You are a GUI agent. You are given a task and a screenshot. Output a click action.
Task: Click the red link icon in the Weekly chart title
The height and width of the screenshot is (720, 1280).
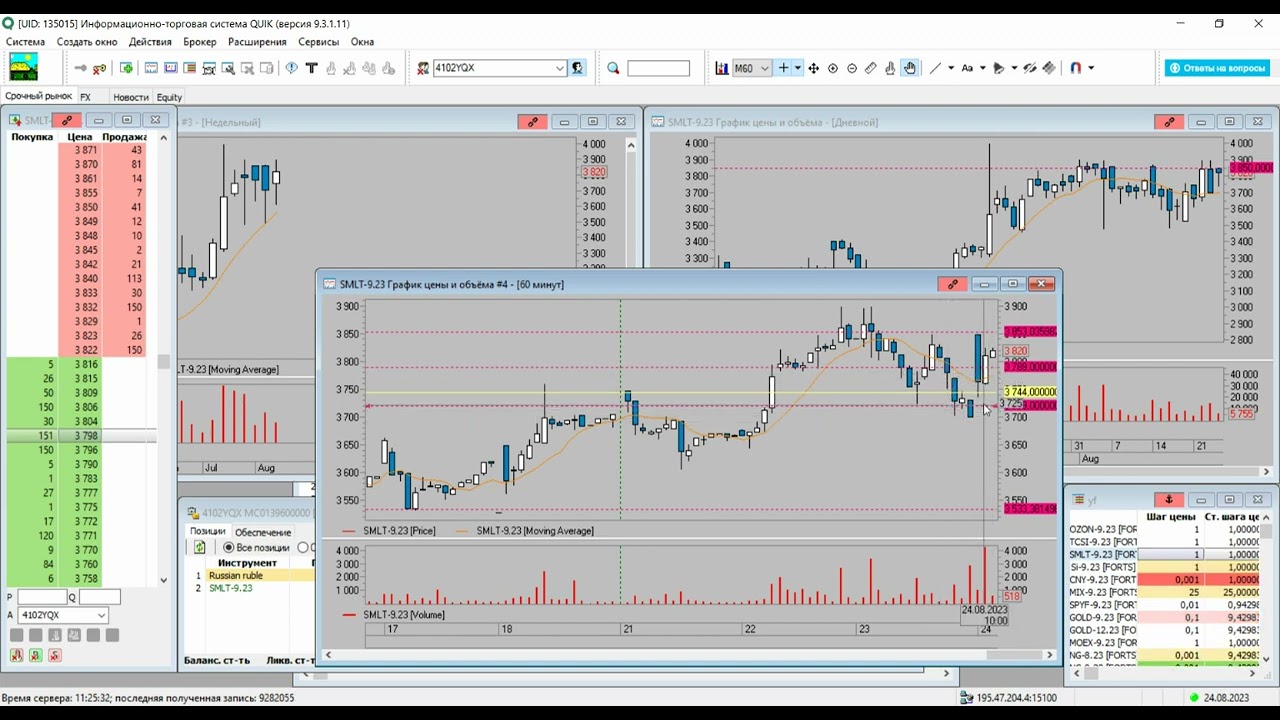[532, 122]
